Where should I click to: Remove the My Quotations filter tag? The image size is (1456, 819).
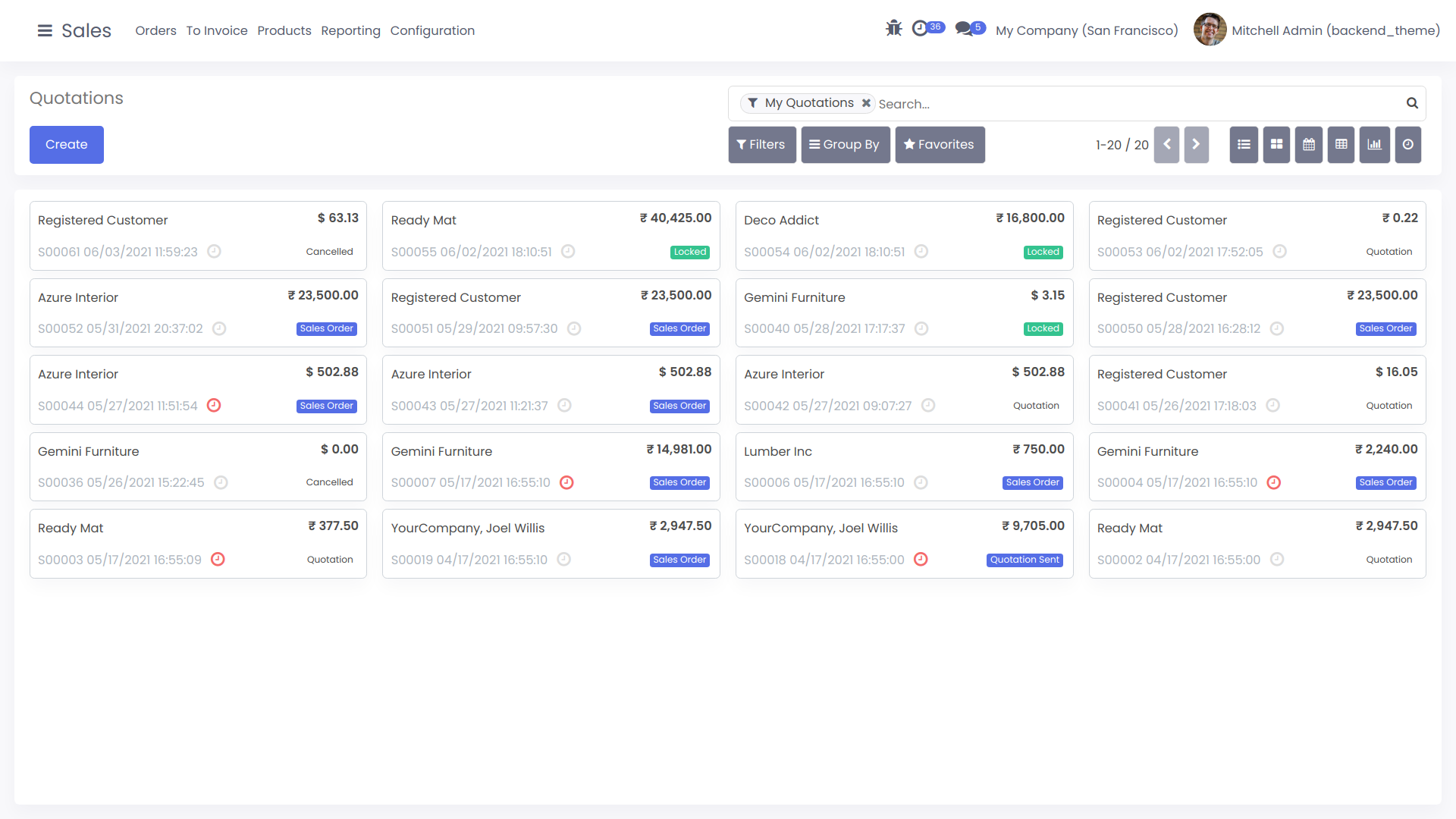[866, 103]
